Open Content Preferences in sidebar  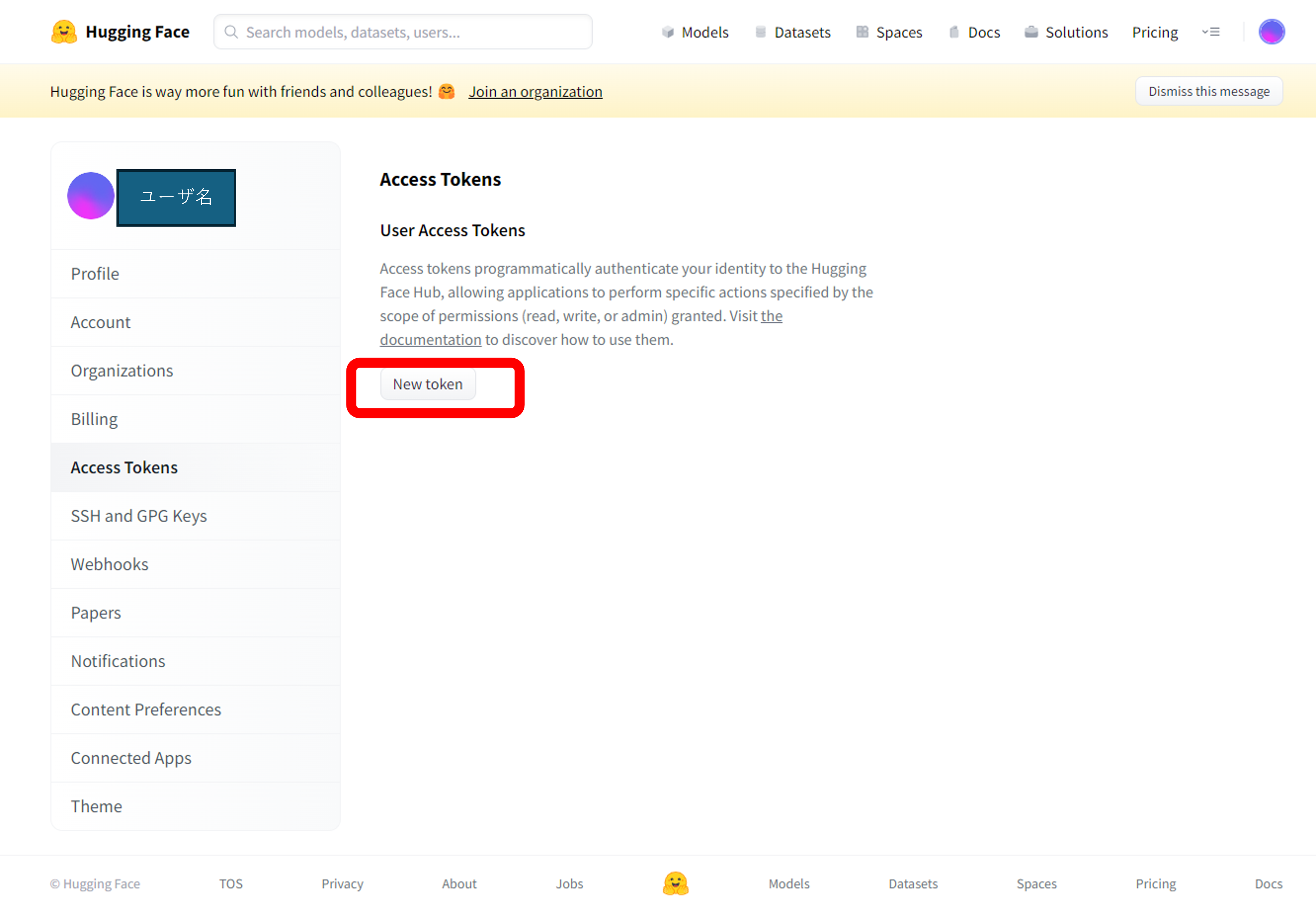[x=146, y=710]
